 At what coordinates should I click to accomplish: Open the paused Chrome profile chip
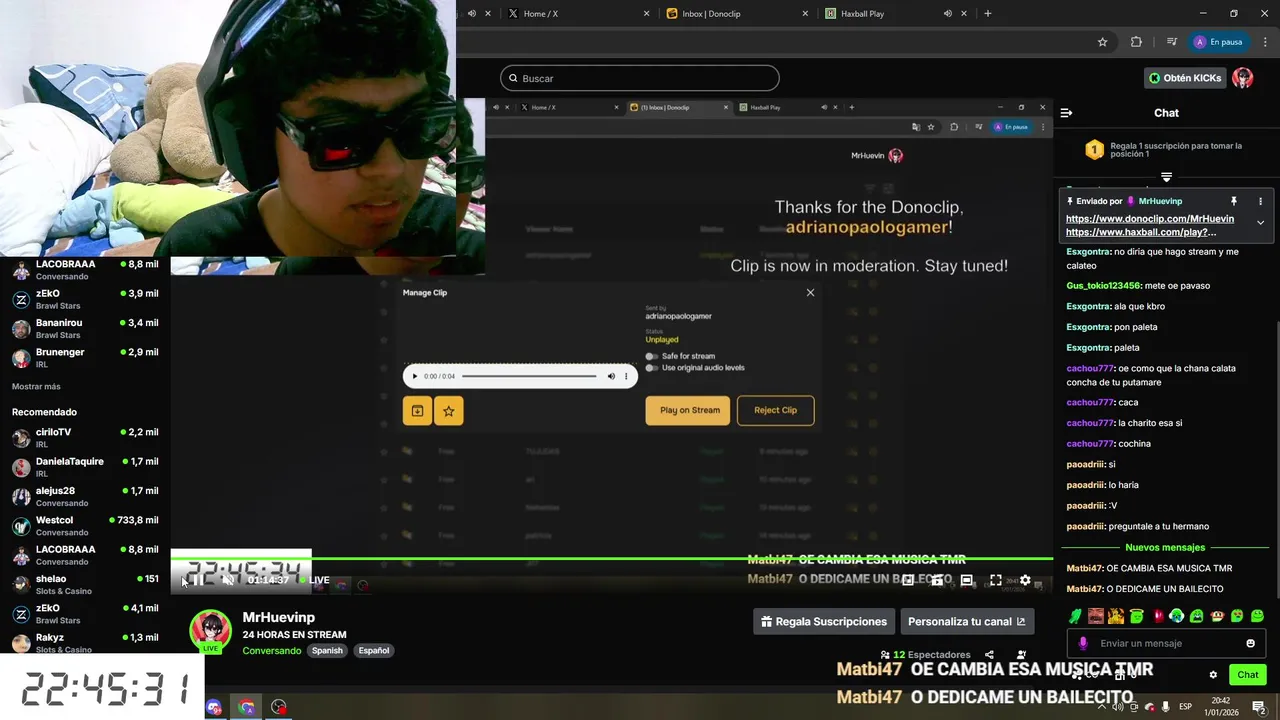point(1218,42)
